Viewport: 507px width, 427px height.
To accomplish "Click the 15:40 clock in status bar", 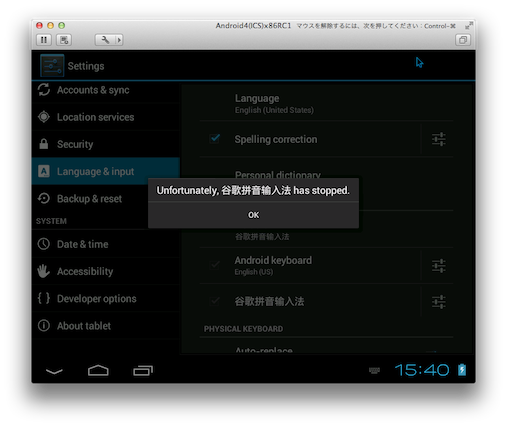I will 422,370.
